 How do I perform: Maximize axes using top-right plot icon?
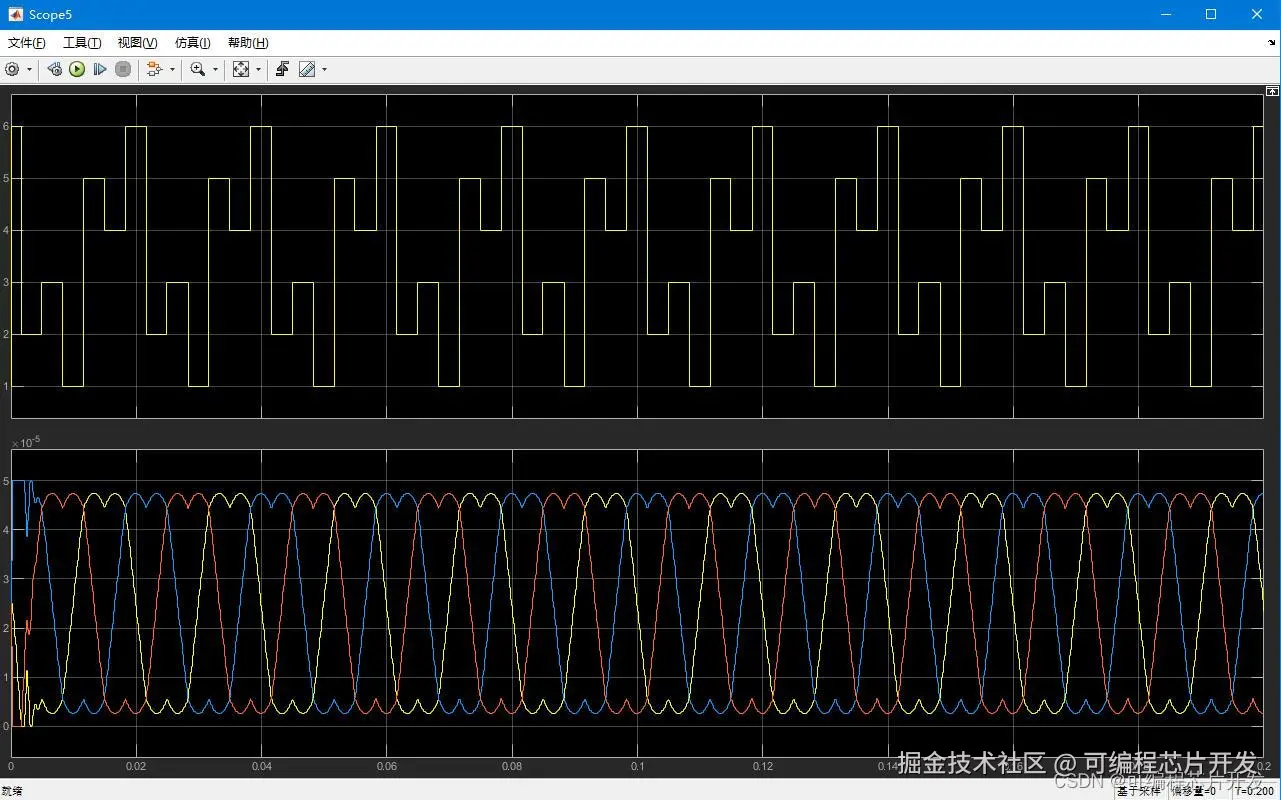(1272, 91)
